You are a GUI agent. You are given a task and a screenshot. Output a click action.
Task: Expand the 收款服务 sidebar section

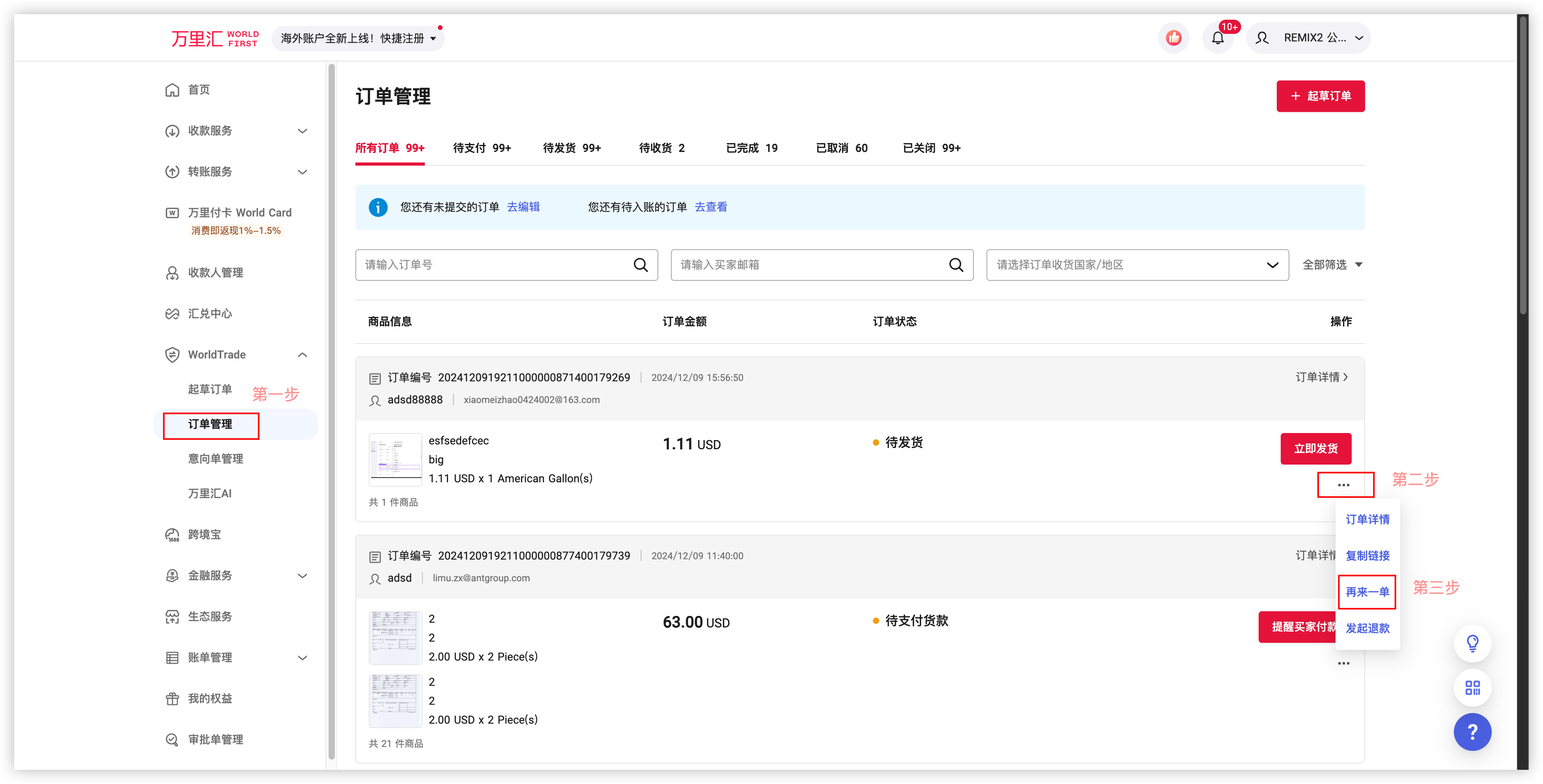tap(303, 131)
